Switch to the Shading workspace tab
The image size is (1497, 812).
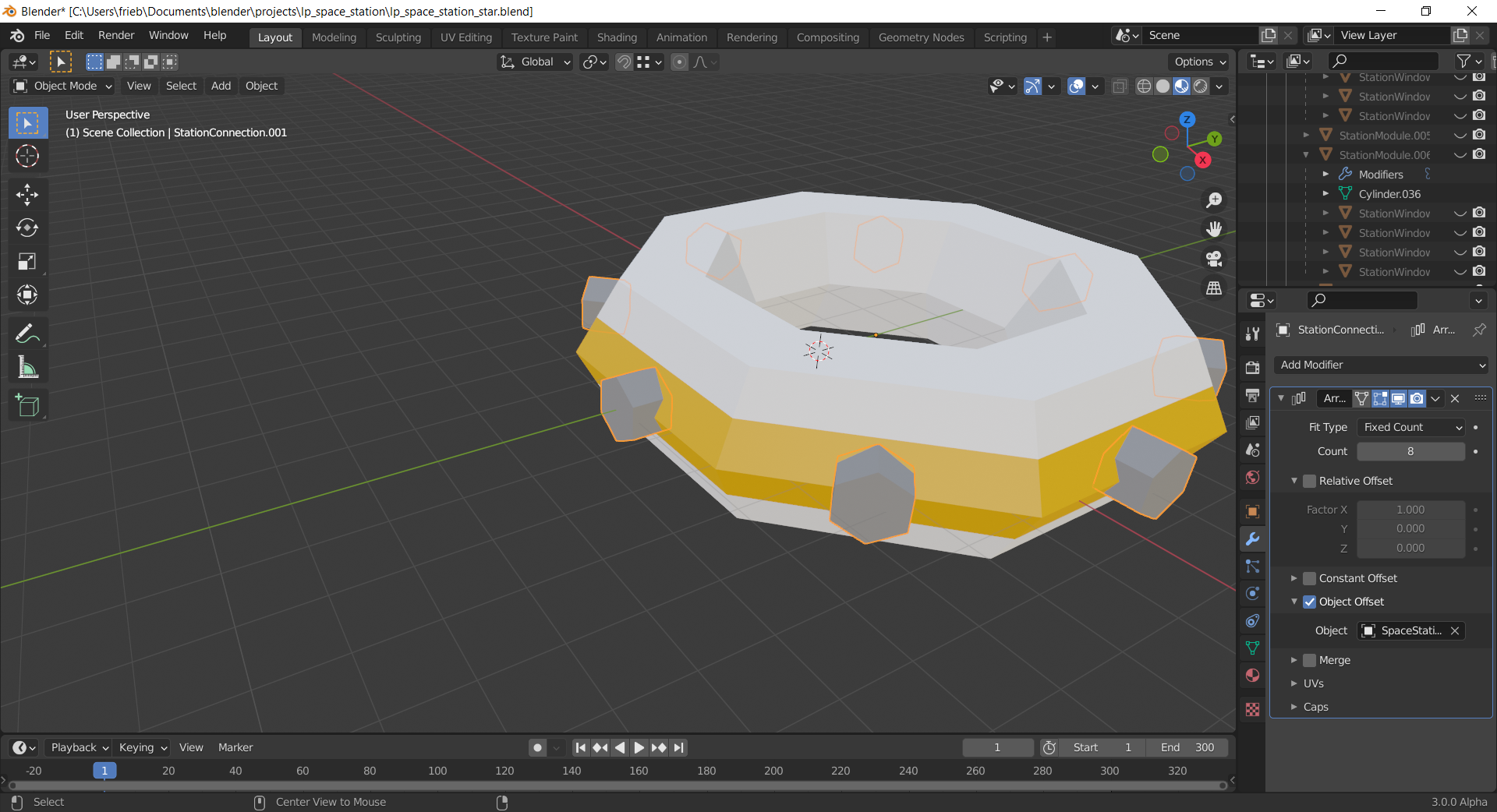pyautogui.click(x=617, y=37)
